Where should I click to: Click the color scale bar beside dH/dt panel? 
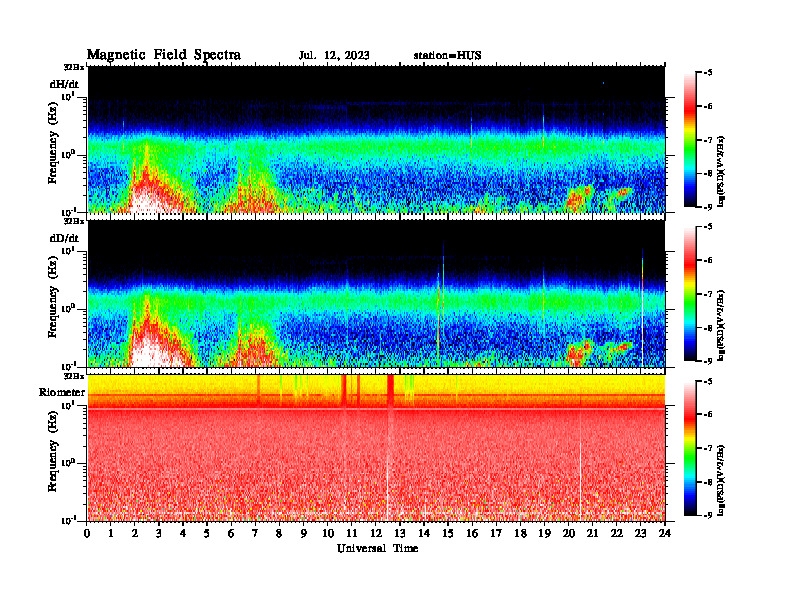690,140
